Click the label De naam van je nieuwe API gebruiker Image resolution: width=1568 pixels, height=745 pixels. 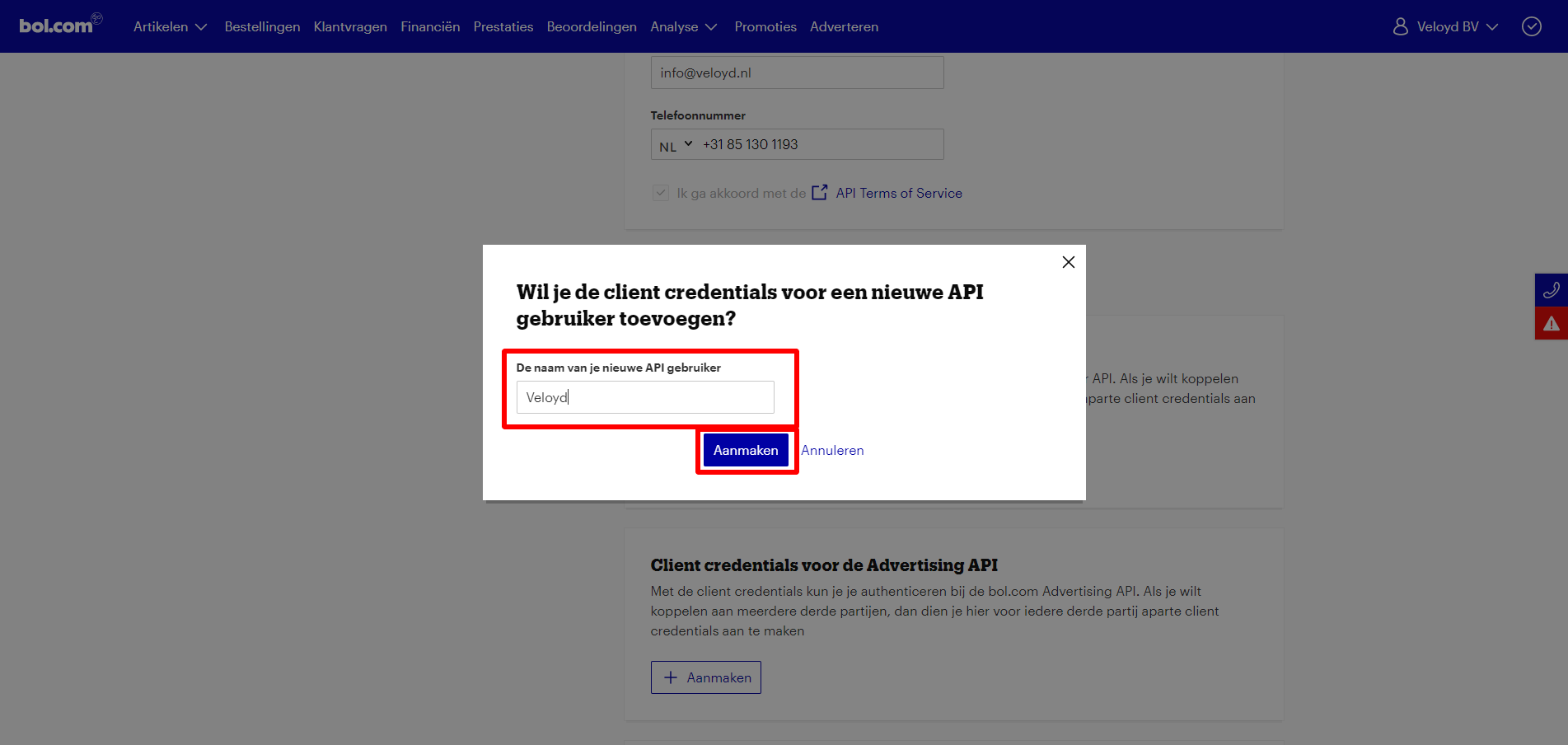[619, 368]
